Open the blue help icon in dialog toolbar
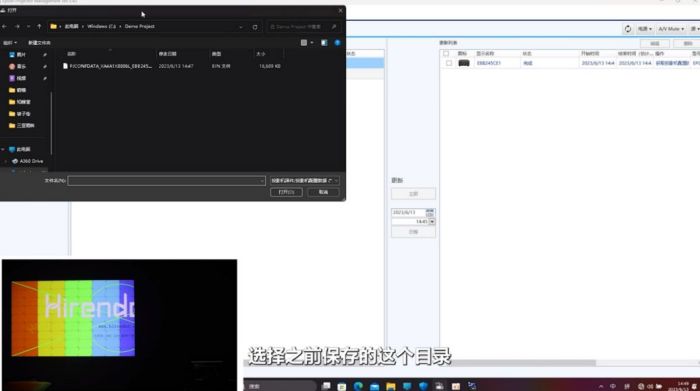Viewport: 700px width, 391px height. pyautogui.click(x=338, y=43)
